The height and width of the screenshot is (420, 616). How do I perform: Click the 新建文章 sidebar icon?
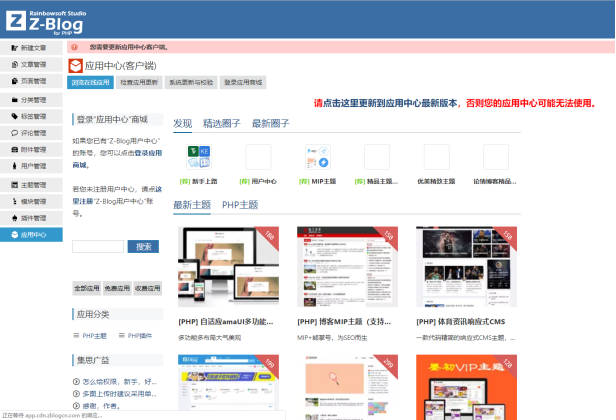[x=13, y=47]
